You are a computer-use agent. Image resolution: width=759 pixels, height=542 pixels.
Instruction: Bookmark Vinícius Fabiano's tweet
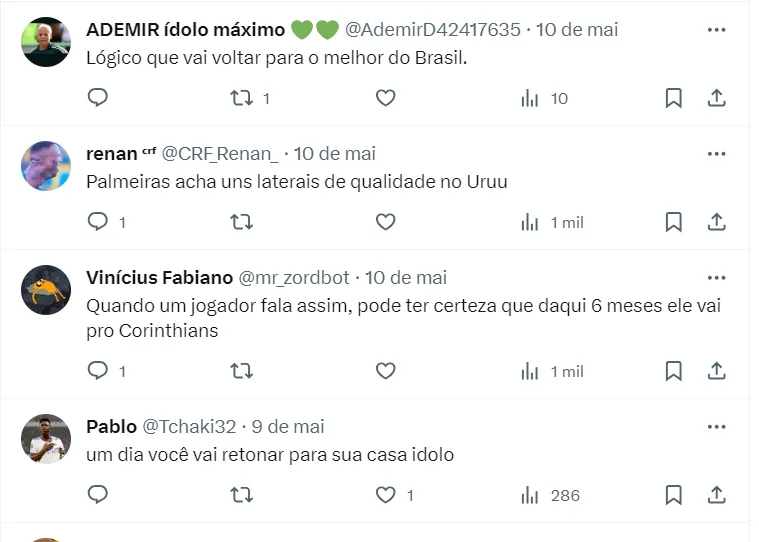tap(673, 371)
